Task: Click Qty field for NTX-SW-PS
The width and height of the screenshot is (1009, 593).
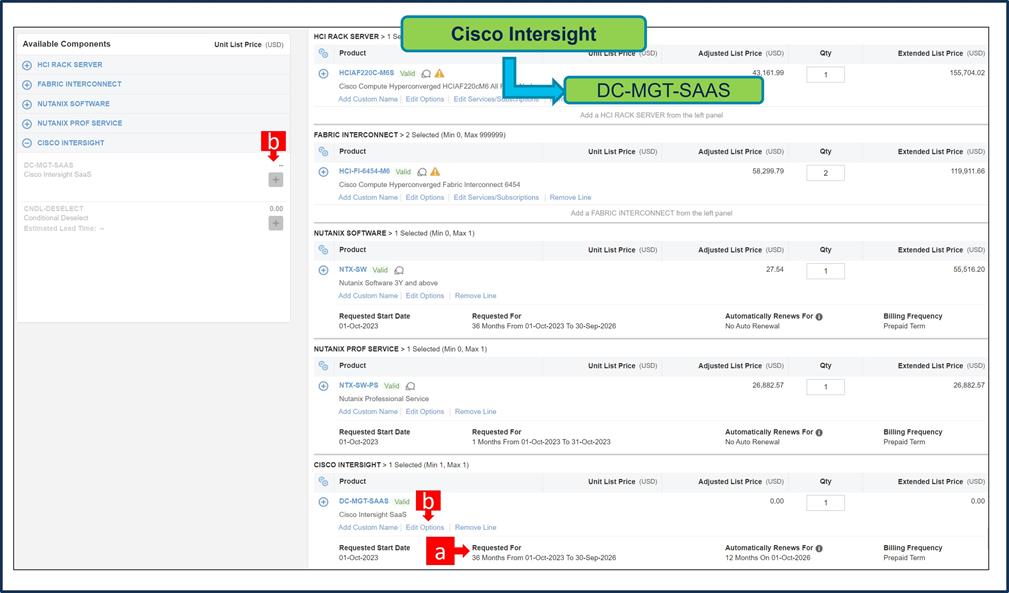Action: pos(825,387)
